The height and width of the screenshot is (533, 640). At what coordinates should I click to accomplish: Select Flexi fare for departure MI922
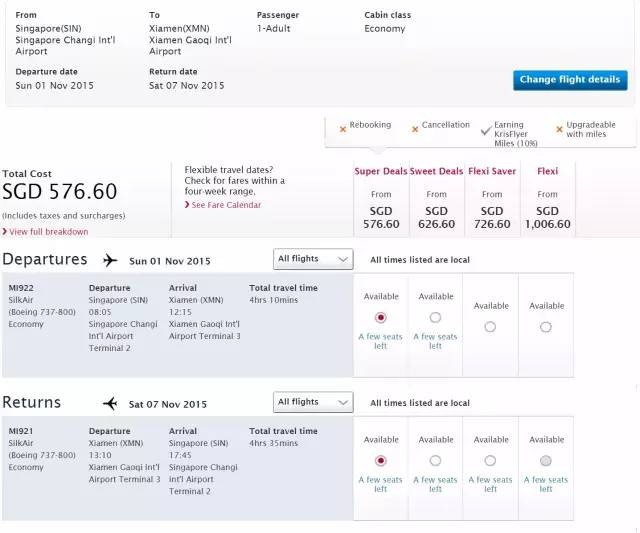[x=546, y=327]
